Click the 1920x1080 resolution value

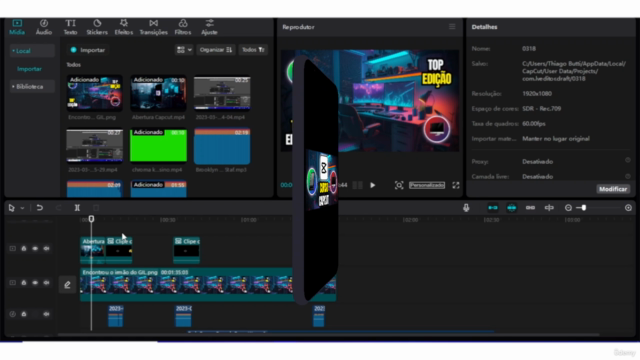[x=537, y=93]
